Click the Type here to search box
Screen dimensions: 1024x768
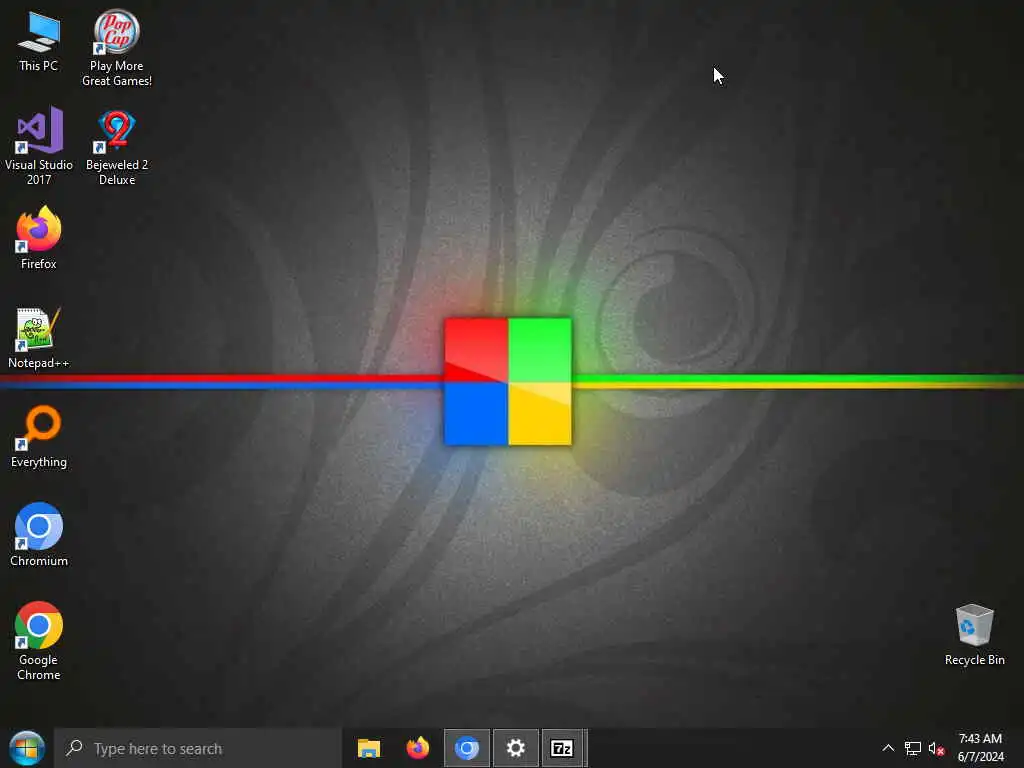coord(198,748)
